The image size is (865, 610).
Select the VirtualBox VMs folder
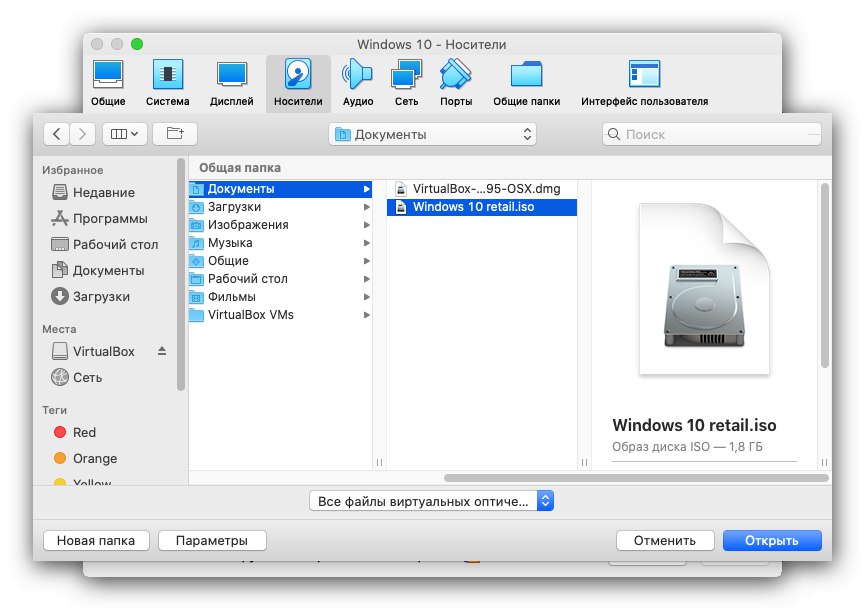click(280, 315)
